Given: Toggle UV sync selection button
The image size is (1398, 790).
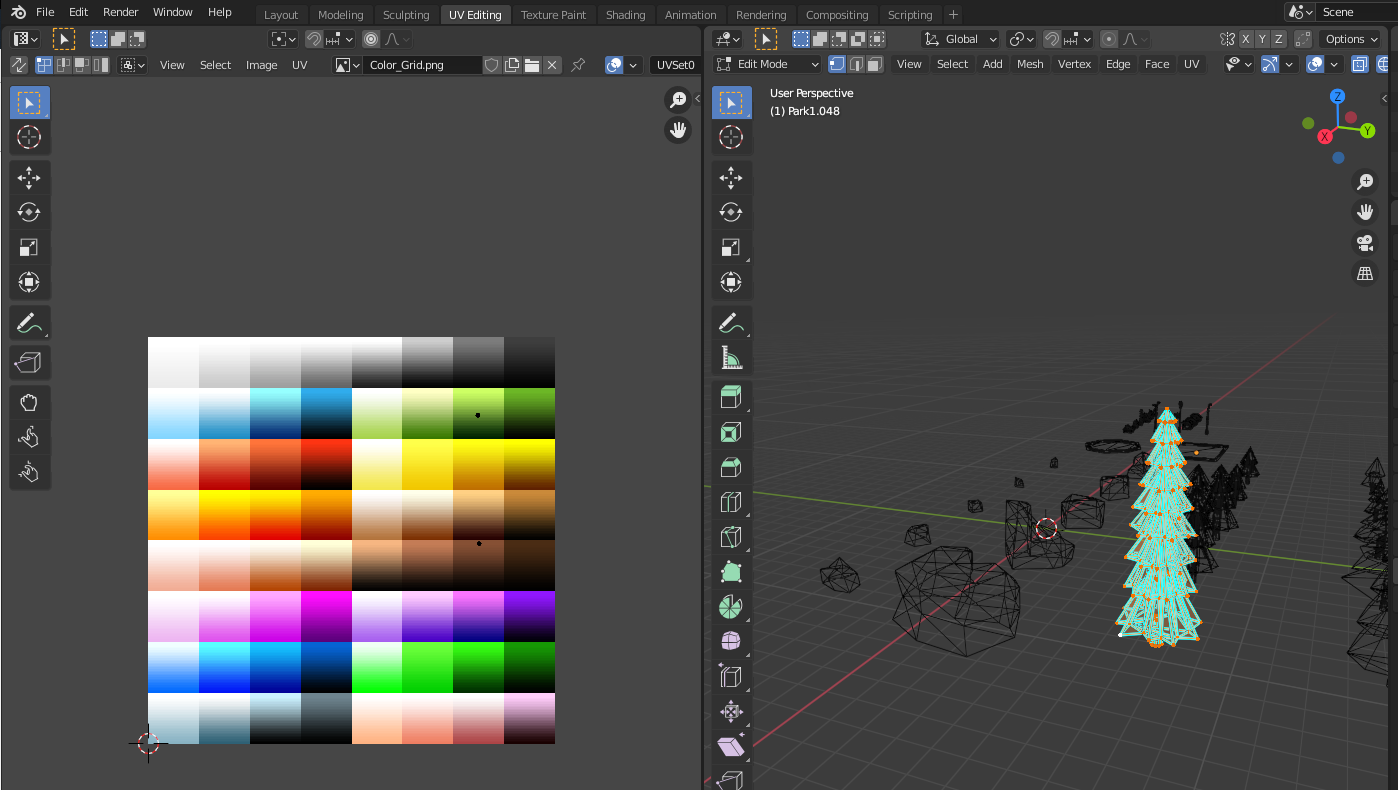Looking at the screenshot, I should click(x=19, y=65).
